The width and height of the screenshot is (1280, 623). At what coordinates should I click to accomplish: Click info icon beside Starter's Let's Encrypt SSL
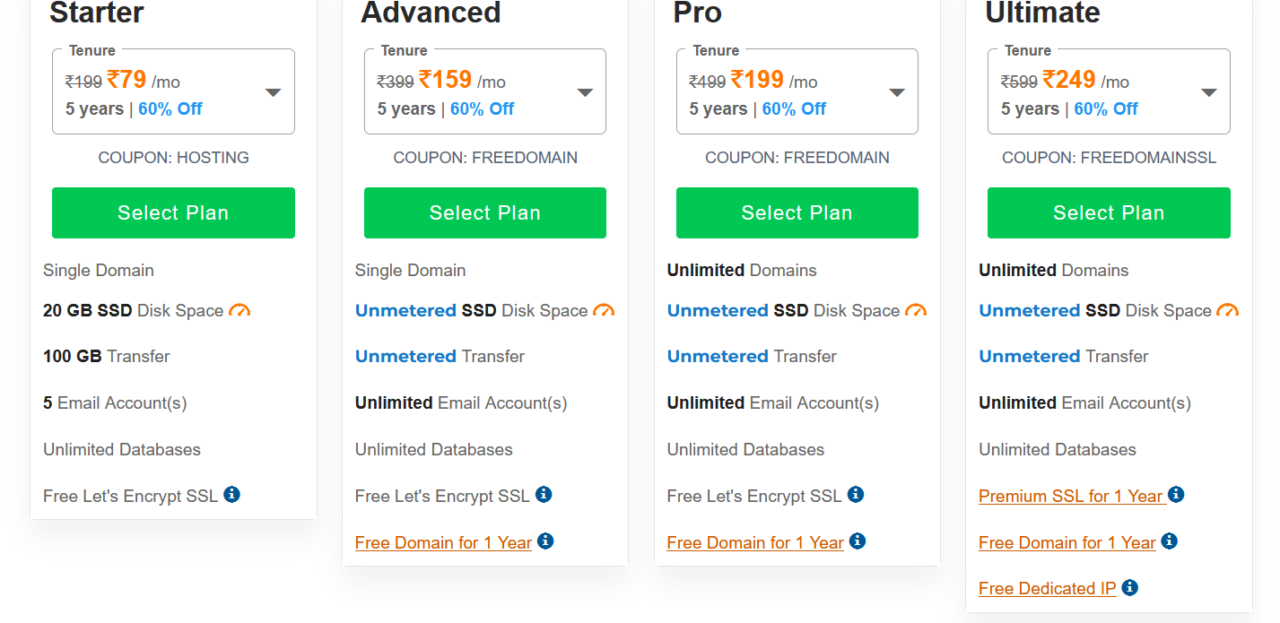232,494
